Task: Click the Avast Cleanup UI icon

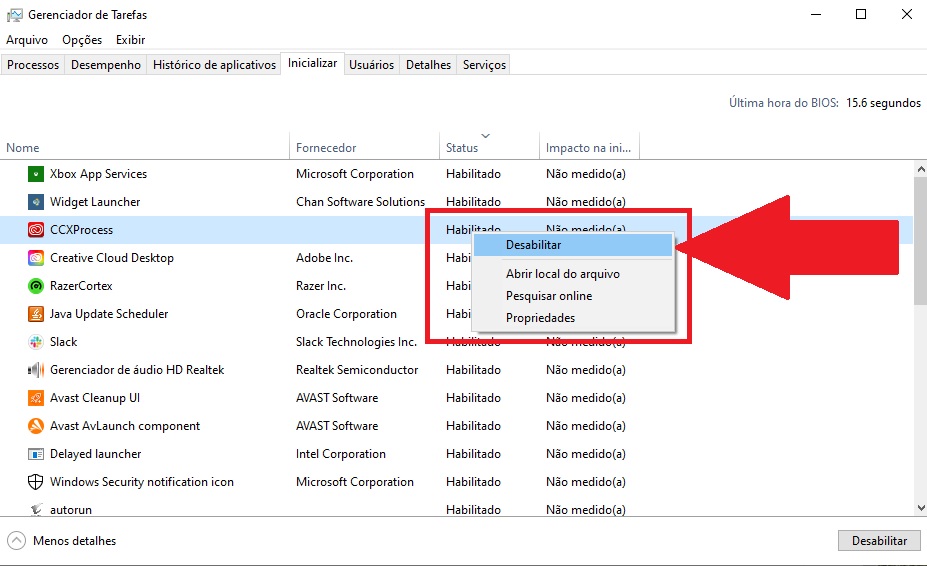Action: coord(36,397)
